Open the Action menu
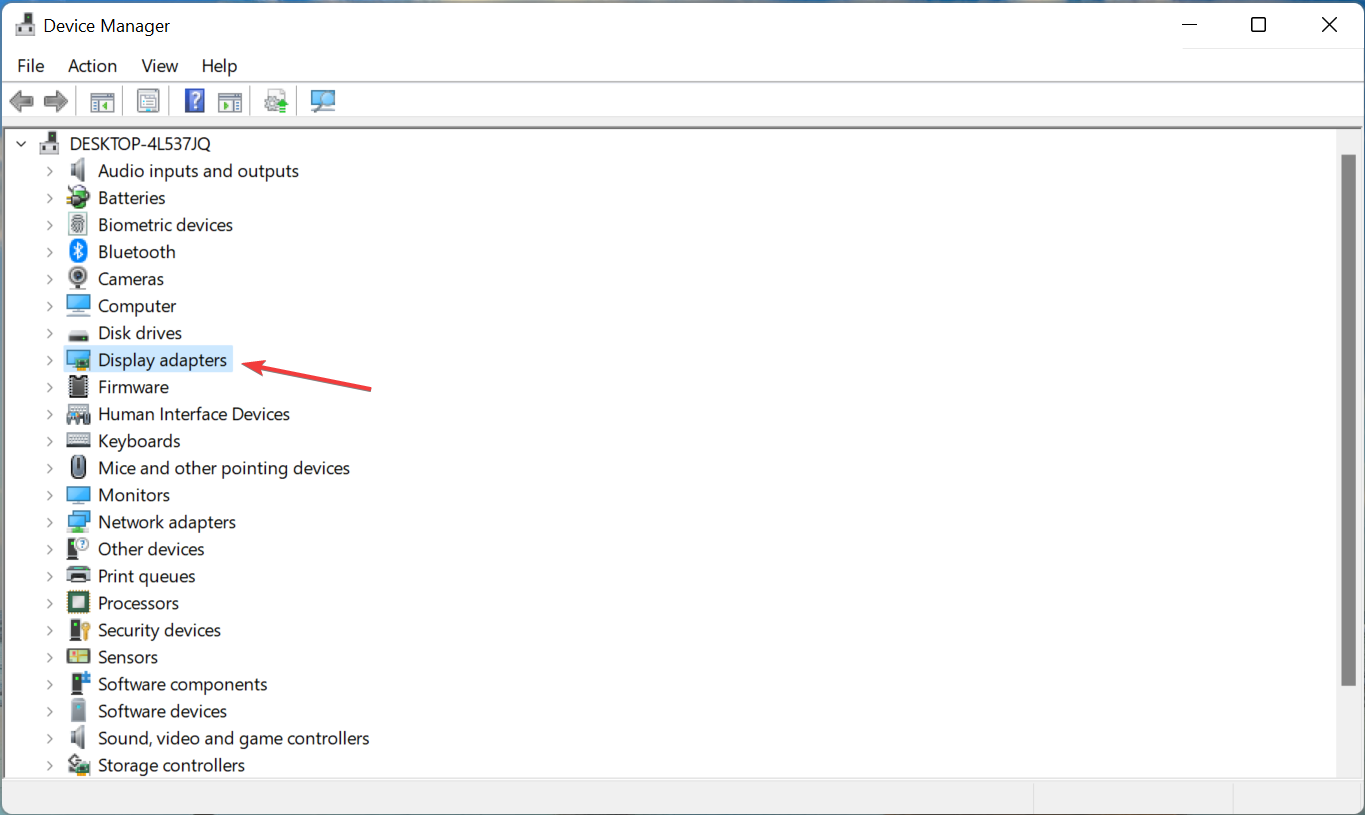 click(92, 66)
